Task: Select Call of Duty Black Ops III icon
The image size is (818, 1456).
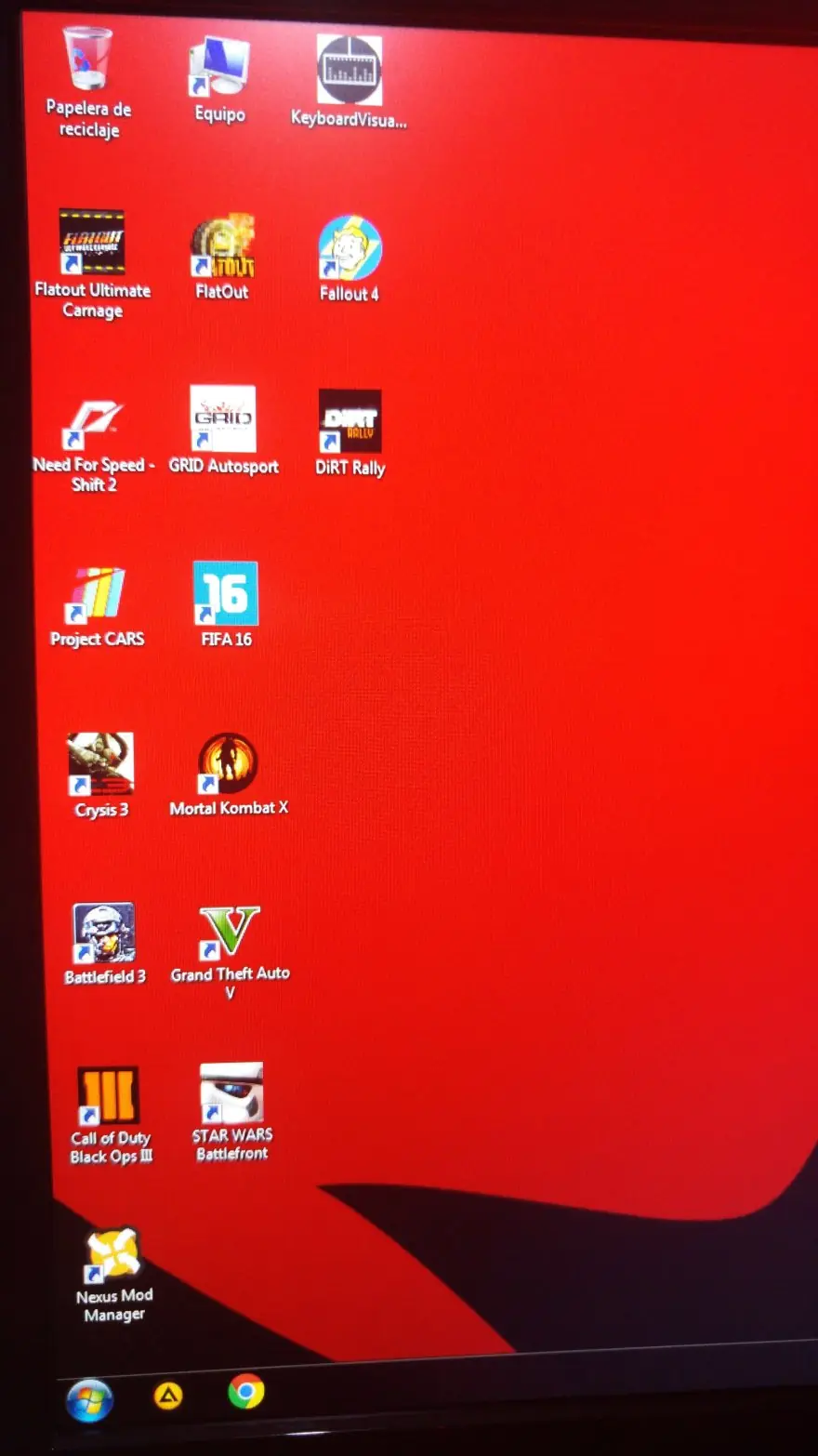Action: coord(108,1096)
